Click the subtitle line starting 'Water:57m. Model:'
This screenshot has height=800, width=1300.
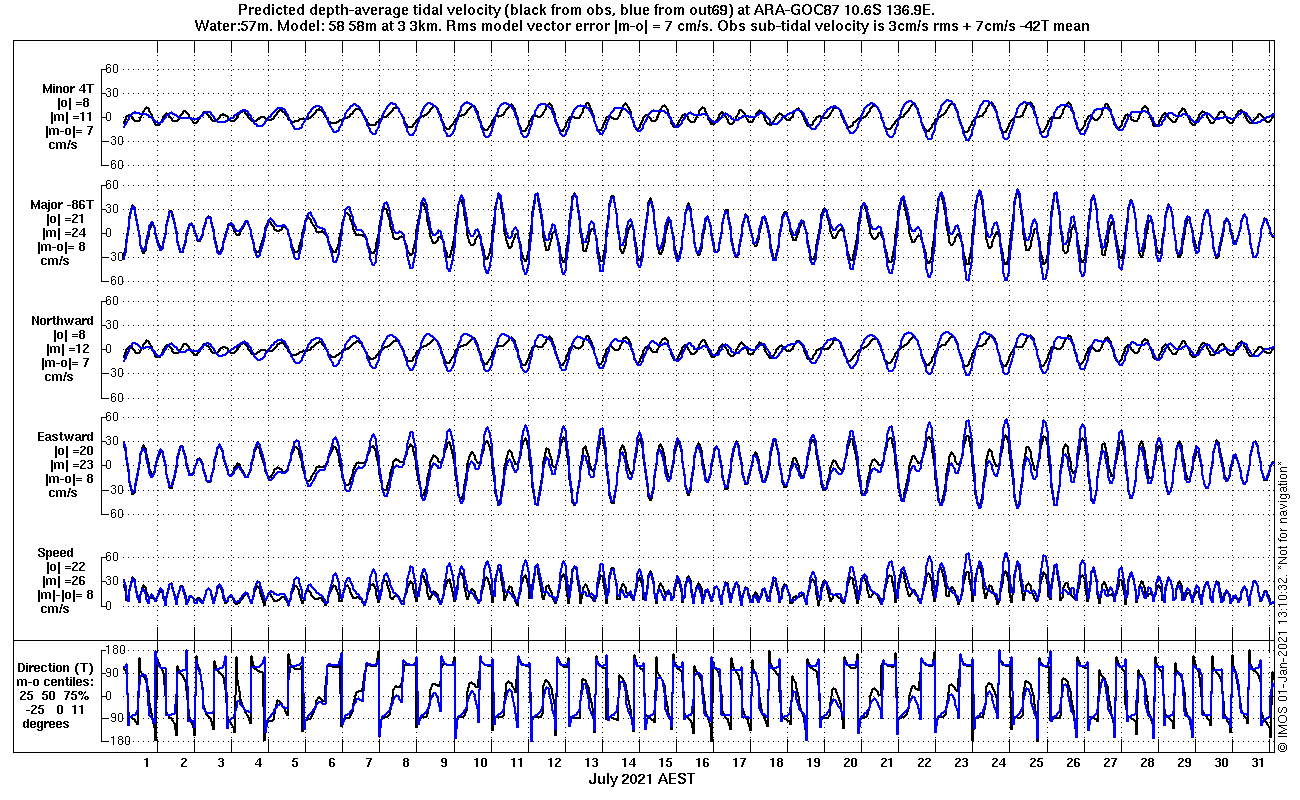[x=642, y=26]
